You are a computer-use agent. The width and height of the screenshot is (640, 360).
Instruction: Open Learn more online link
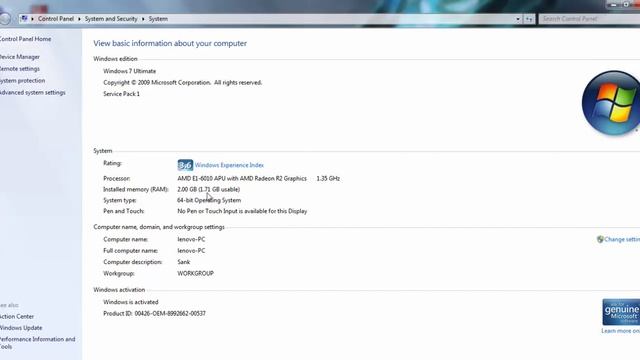[x=620, y=331]
